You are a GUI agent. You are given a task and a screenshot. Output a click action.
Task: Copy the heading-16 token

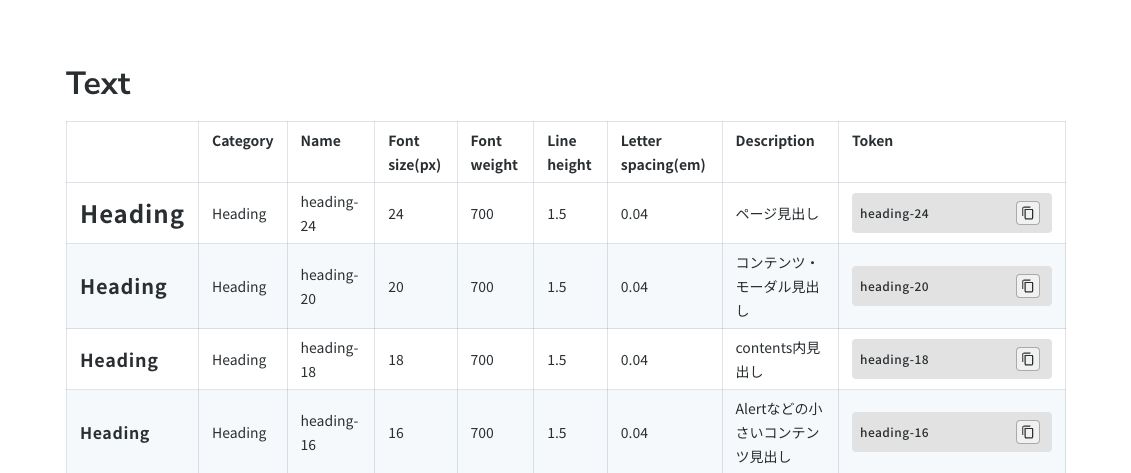coord(1028,432)
